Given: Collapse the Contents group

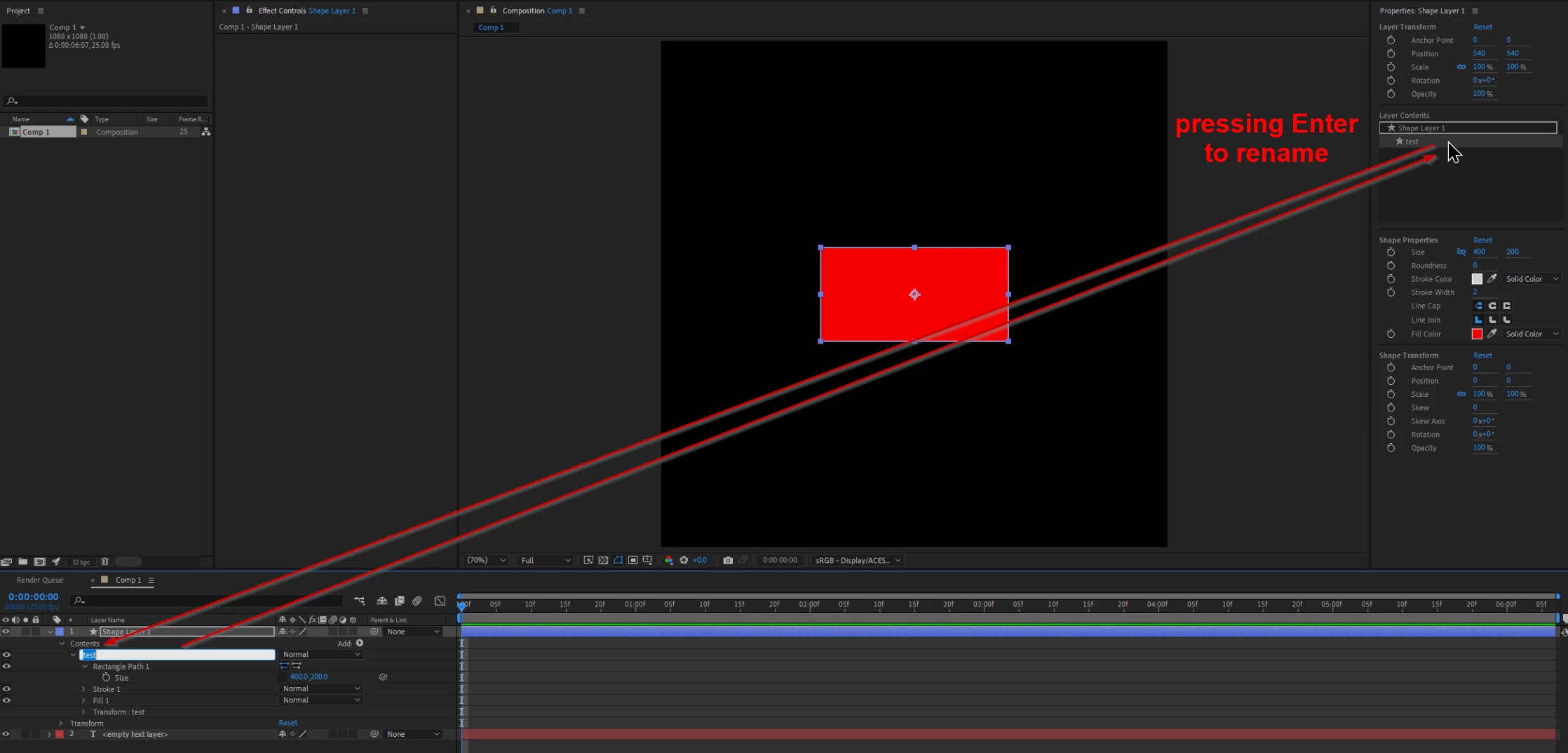Looking at the screenshot, I should (62, 644).
